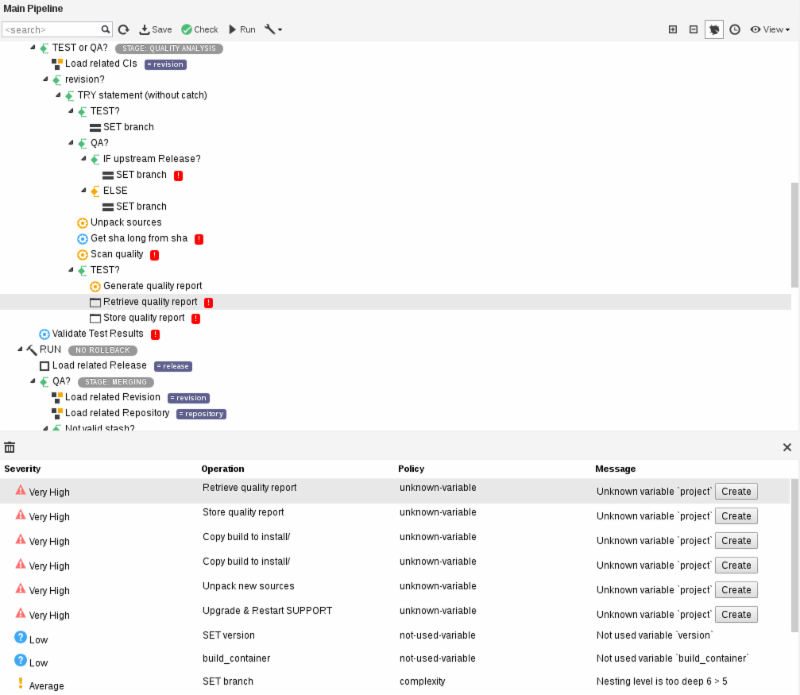Click the ELSE orange condition icon

tap(95, 191)
